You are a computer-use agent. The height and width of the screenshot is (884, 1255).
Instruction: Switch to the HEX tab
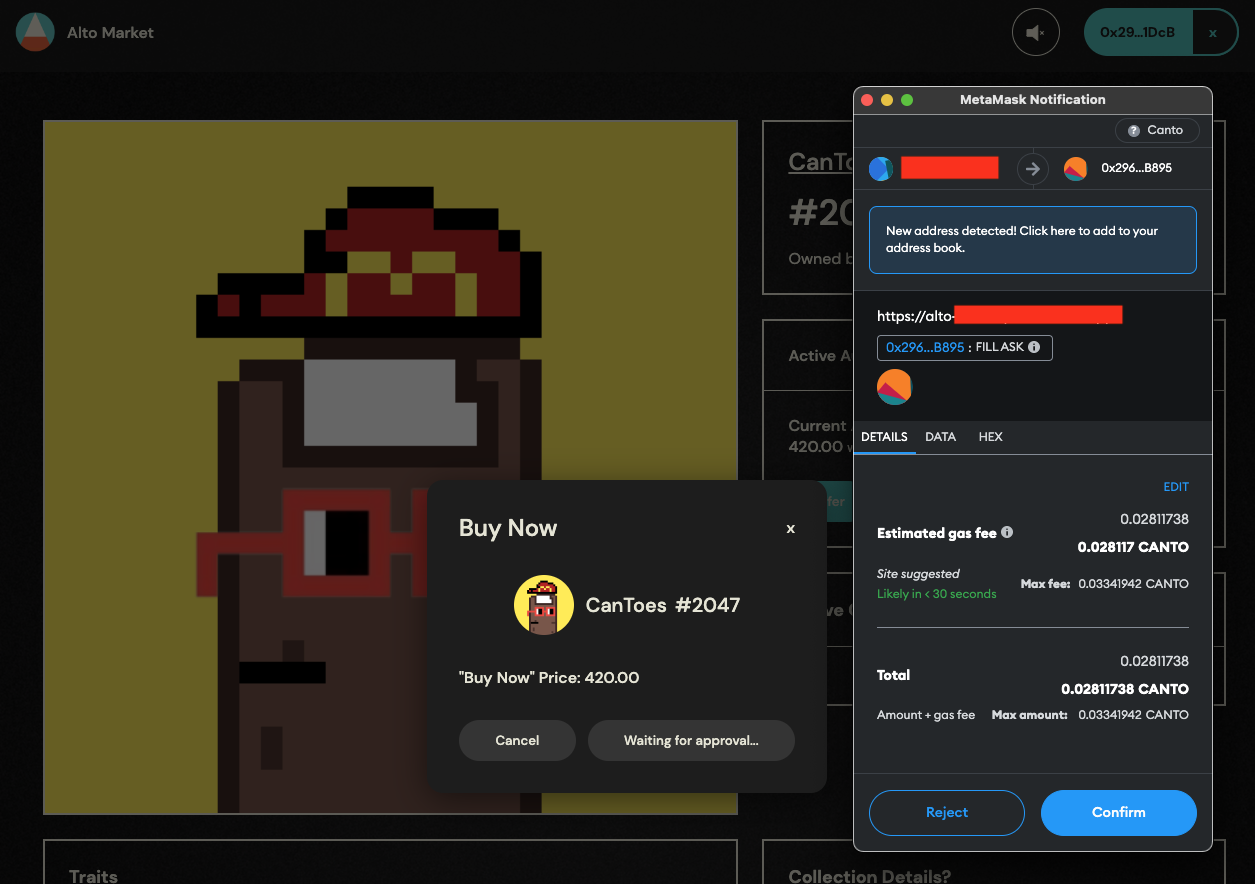pyautogui.click(x=990, y=437)
